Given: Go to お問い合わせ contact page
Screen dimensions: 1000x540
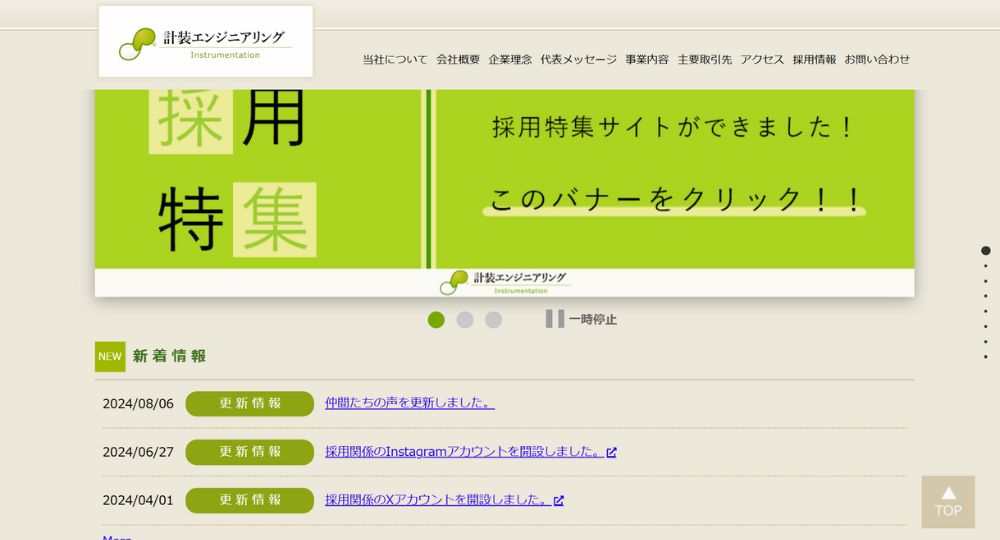Looking at the screenshot, I should pyautogui.click(x=877, y=59).
